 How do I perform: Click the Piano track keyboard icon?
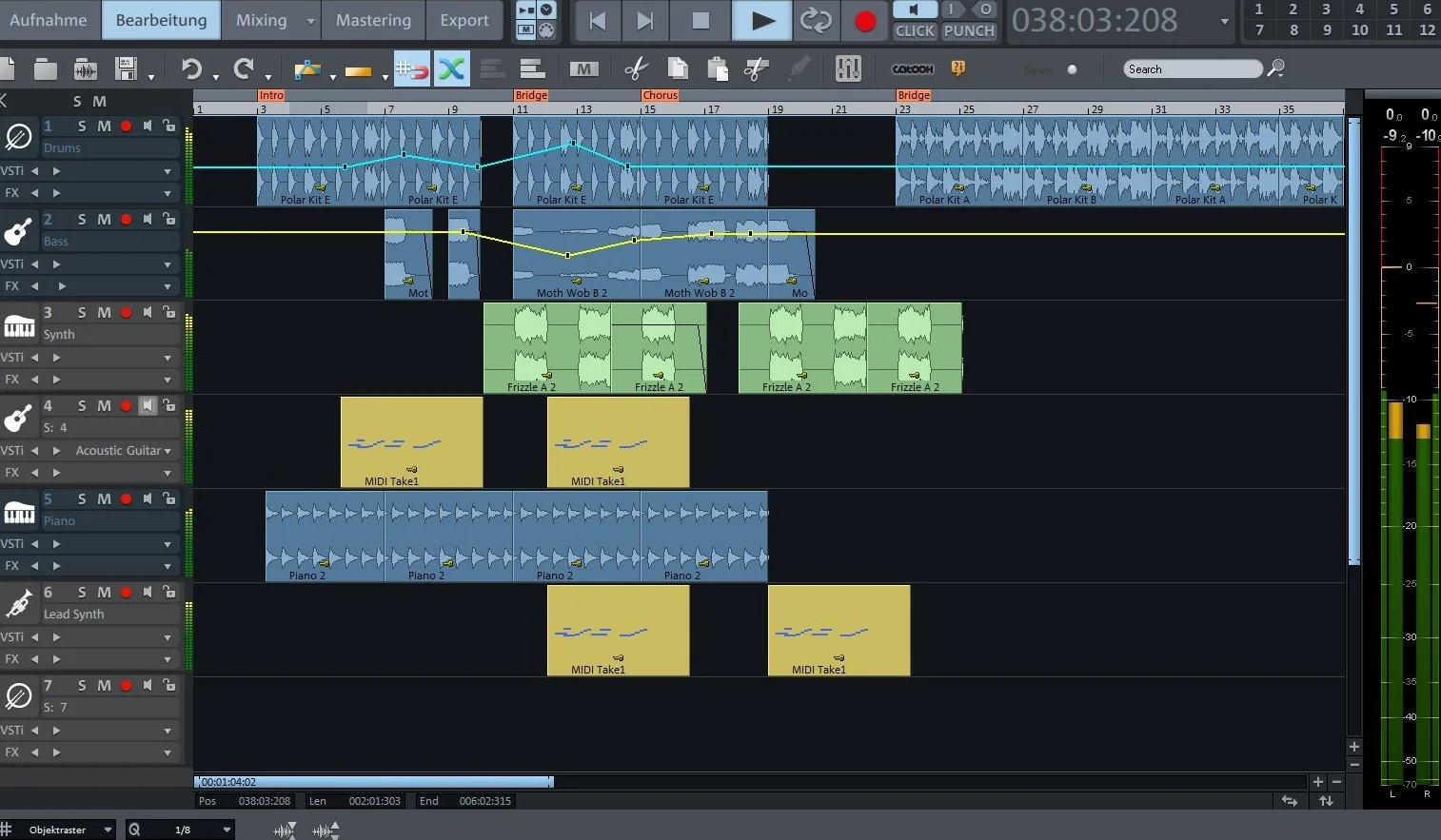pos(18,511)
